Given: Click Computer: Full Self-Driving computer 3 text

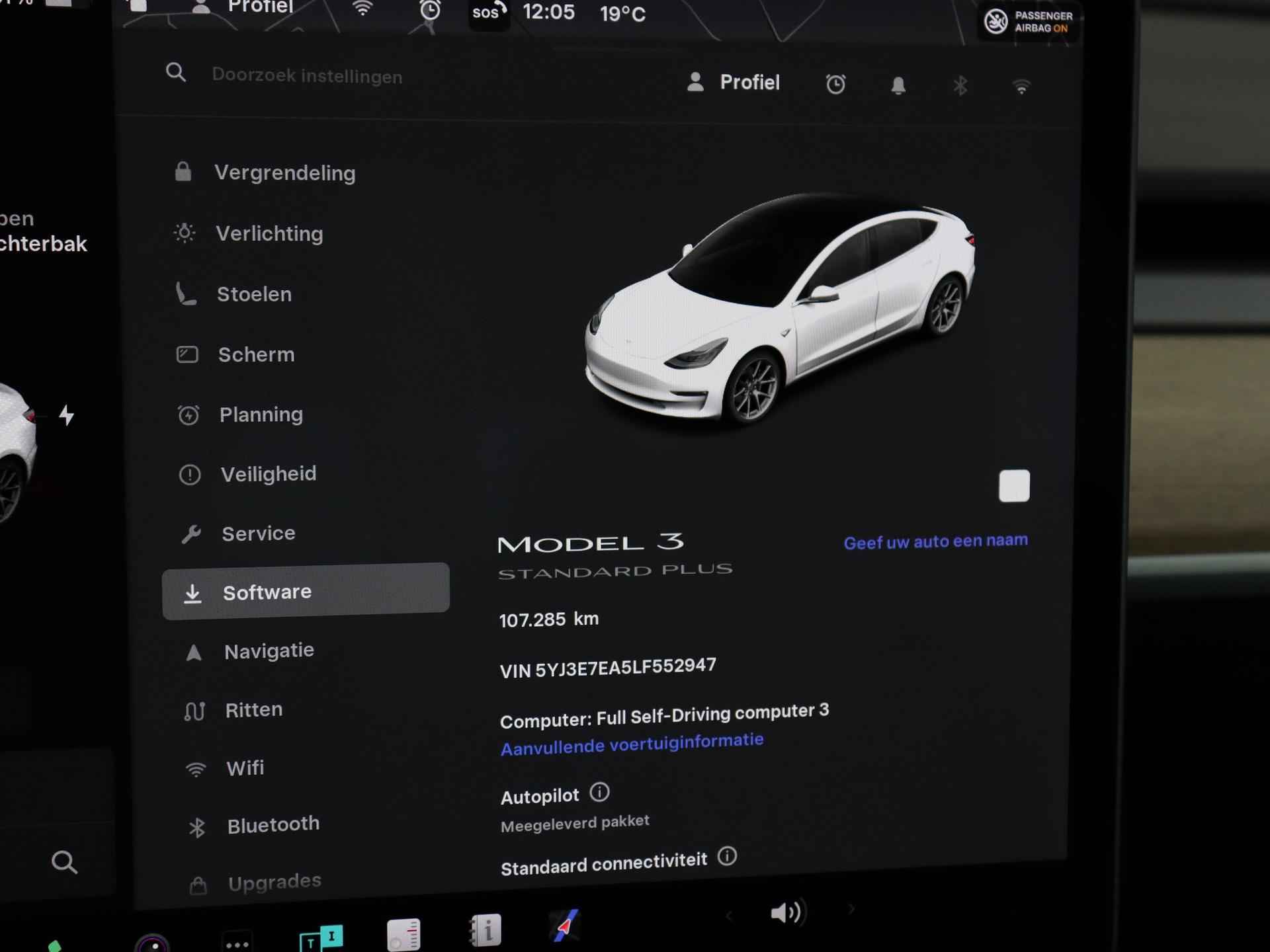Looking at the screenshot, I should pos(664,716).
